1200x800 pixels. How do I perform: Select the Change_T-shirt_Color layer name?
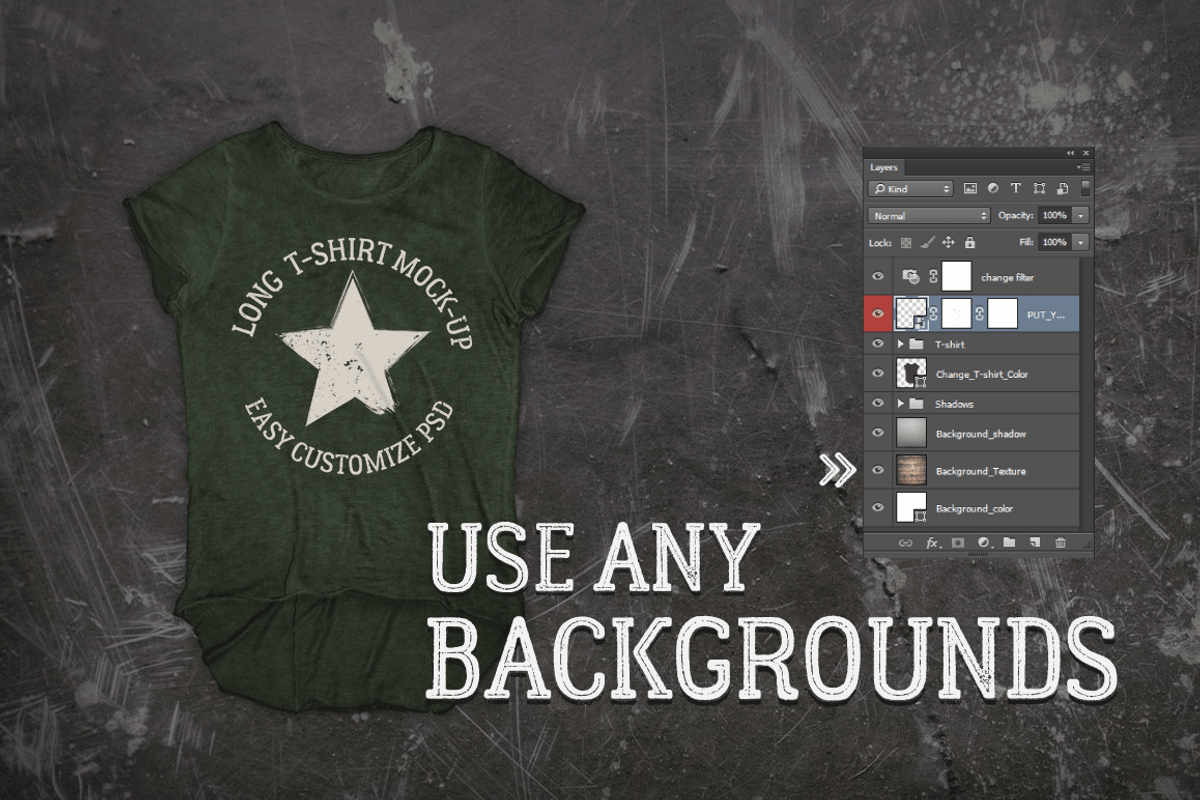(982, 374)
